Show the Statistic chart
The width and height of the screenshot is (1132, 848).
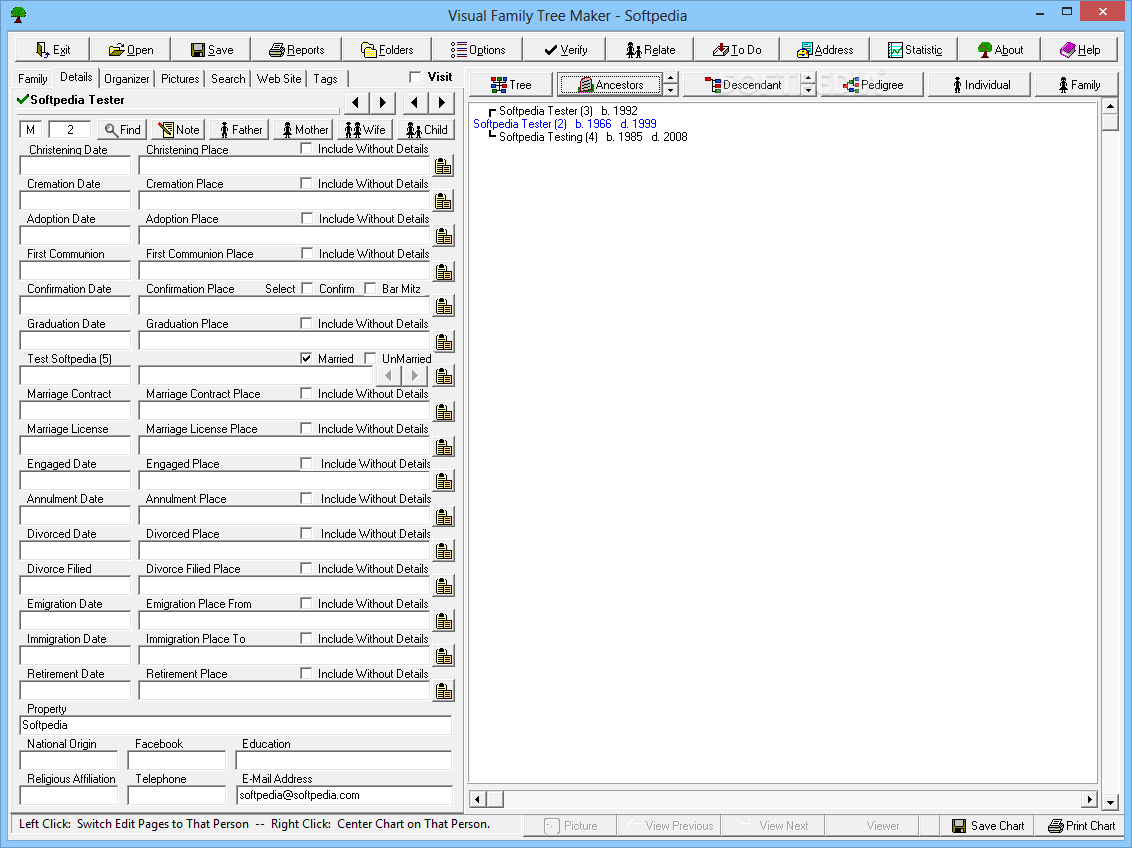(915, 50)
